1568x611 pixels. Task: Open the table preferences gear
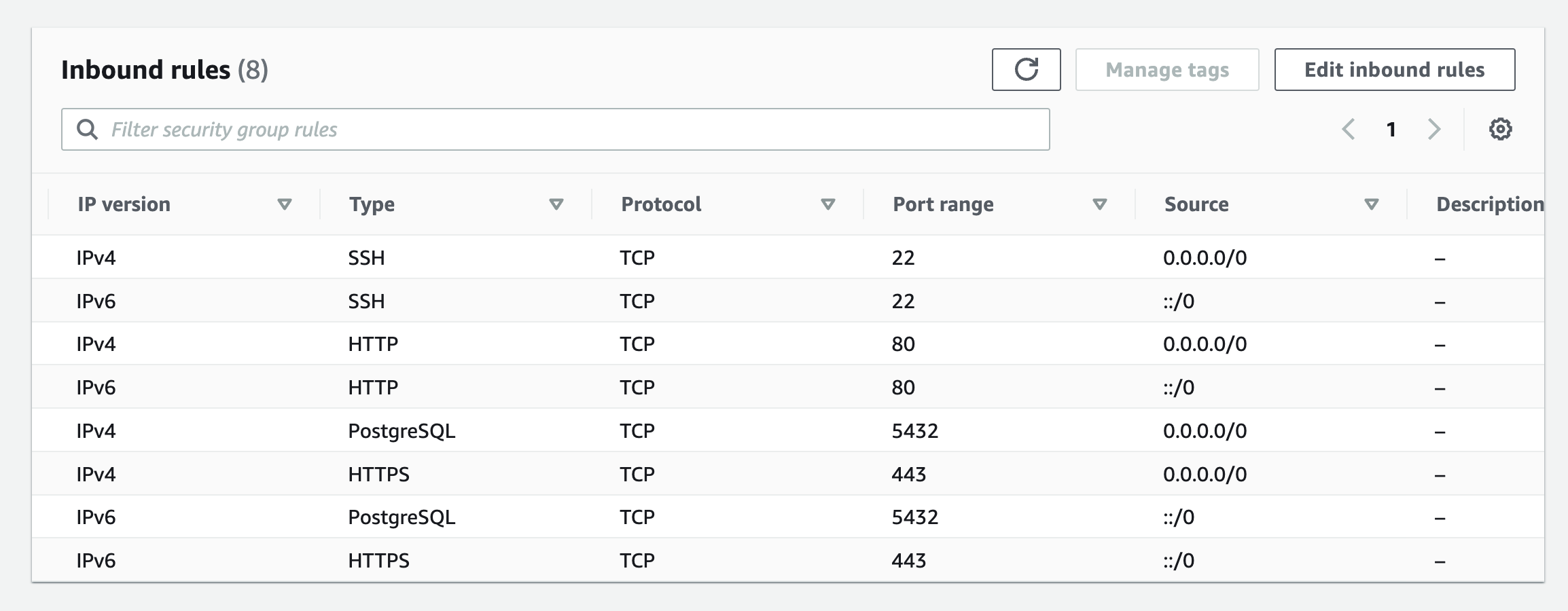tap(1501, 128)
